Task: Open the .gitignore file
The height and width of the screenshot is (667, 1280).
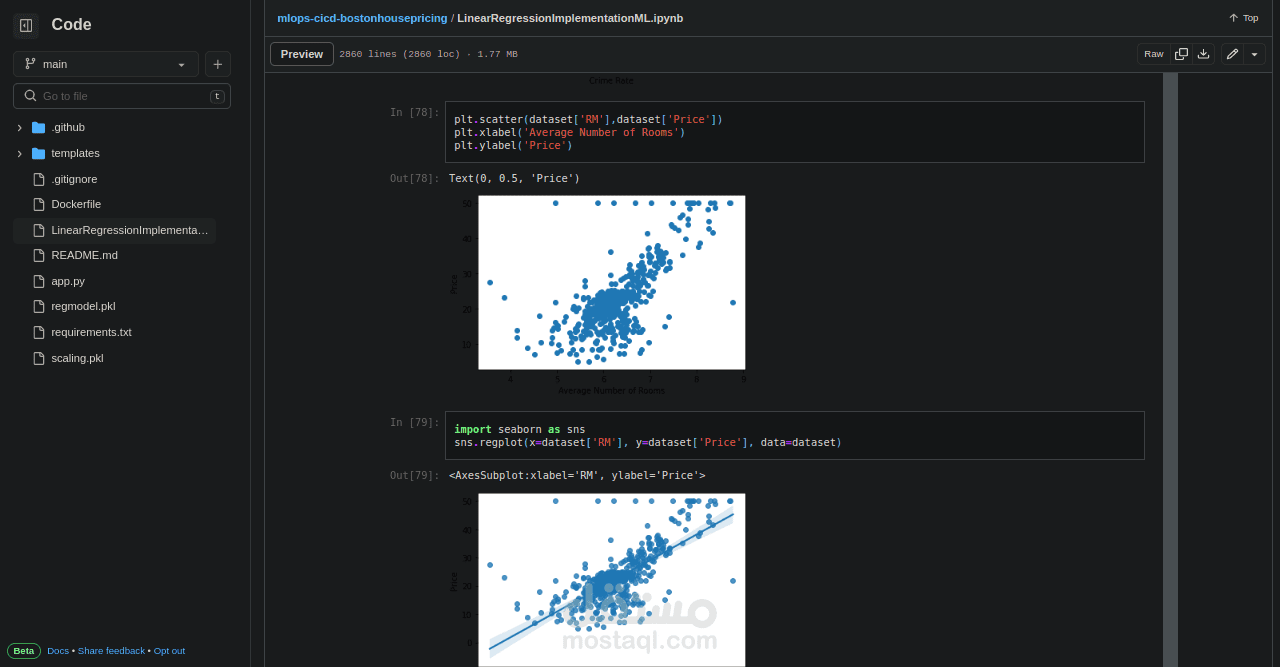Action: [x=74, y=179]
